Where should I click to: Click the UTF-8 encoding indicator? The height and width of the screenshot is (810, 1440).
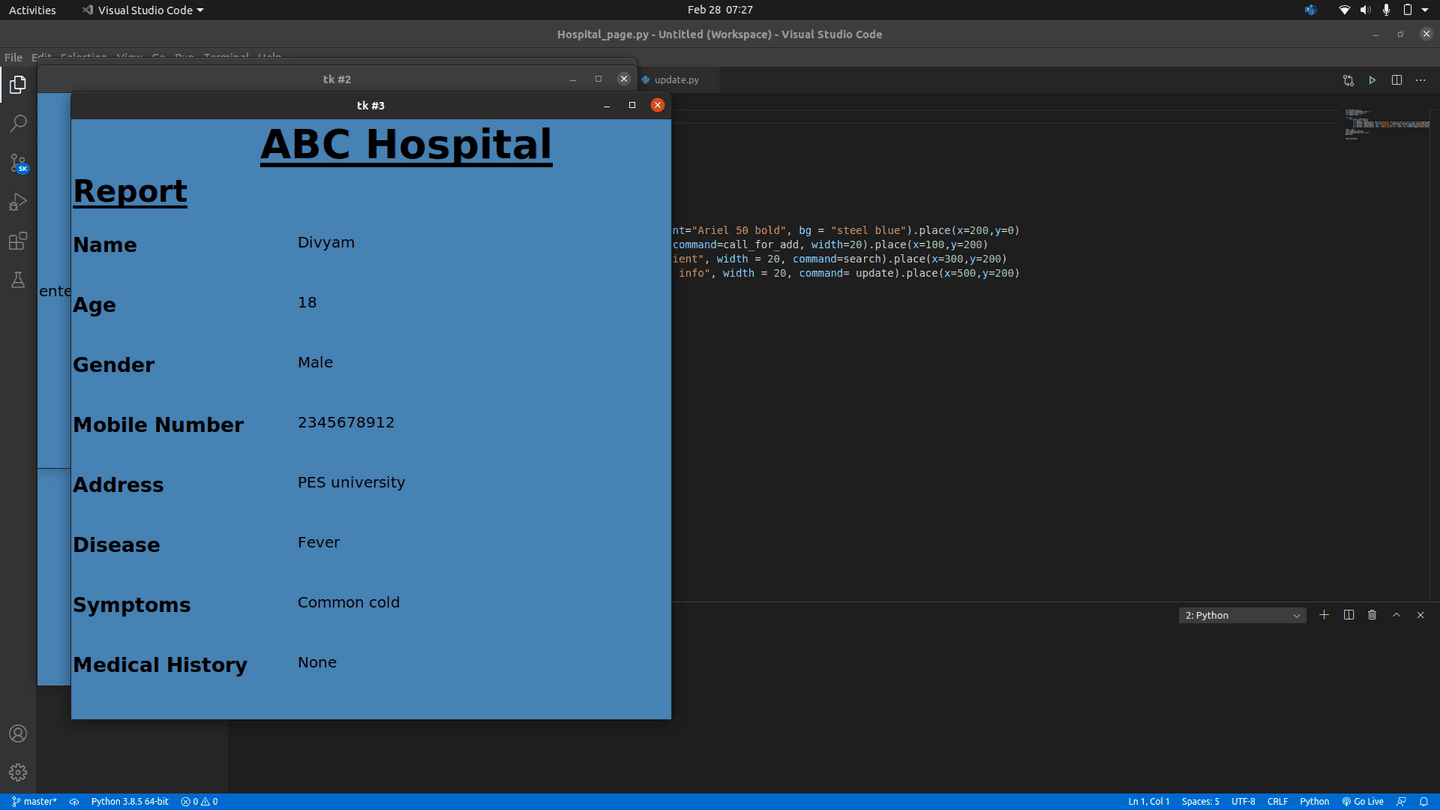[x=1243, y=802]
